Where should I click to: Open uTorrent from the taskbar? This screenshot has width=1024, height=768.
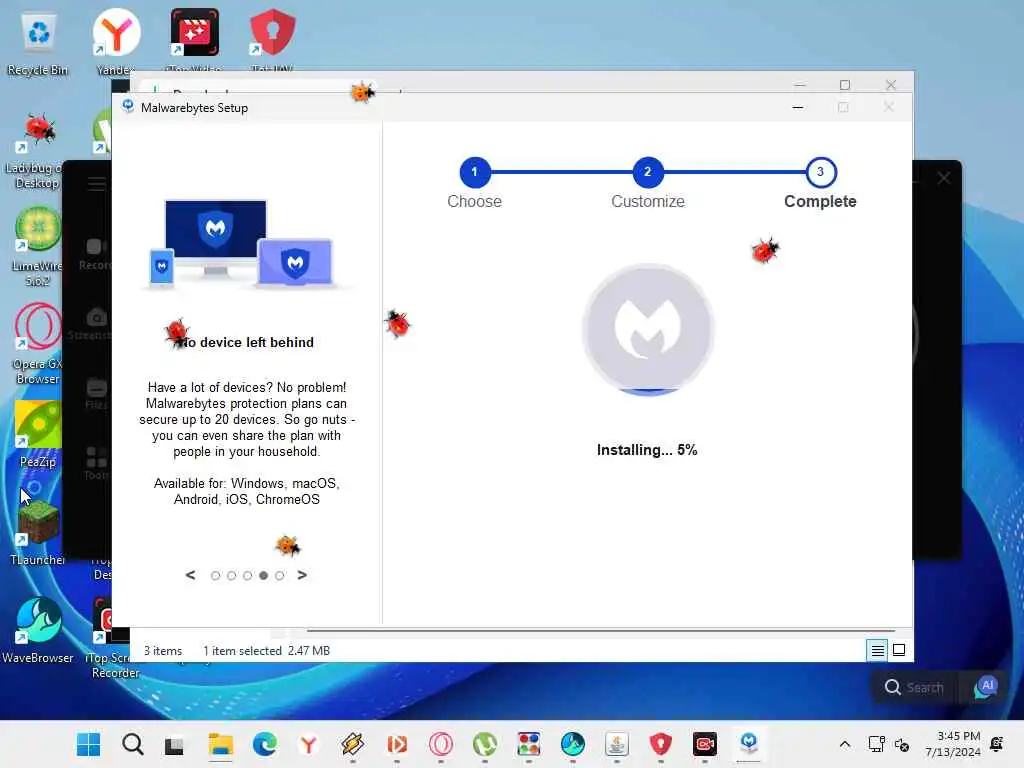tap(485, 744)
